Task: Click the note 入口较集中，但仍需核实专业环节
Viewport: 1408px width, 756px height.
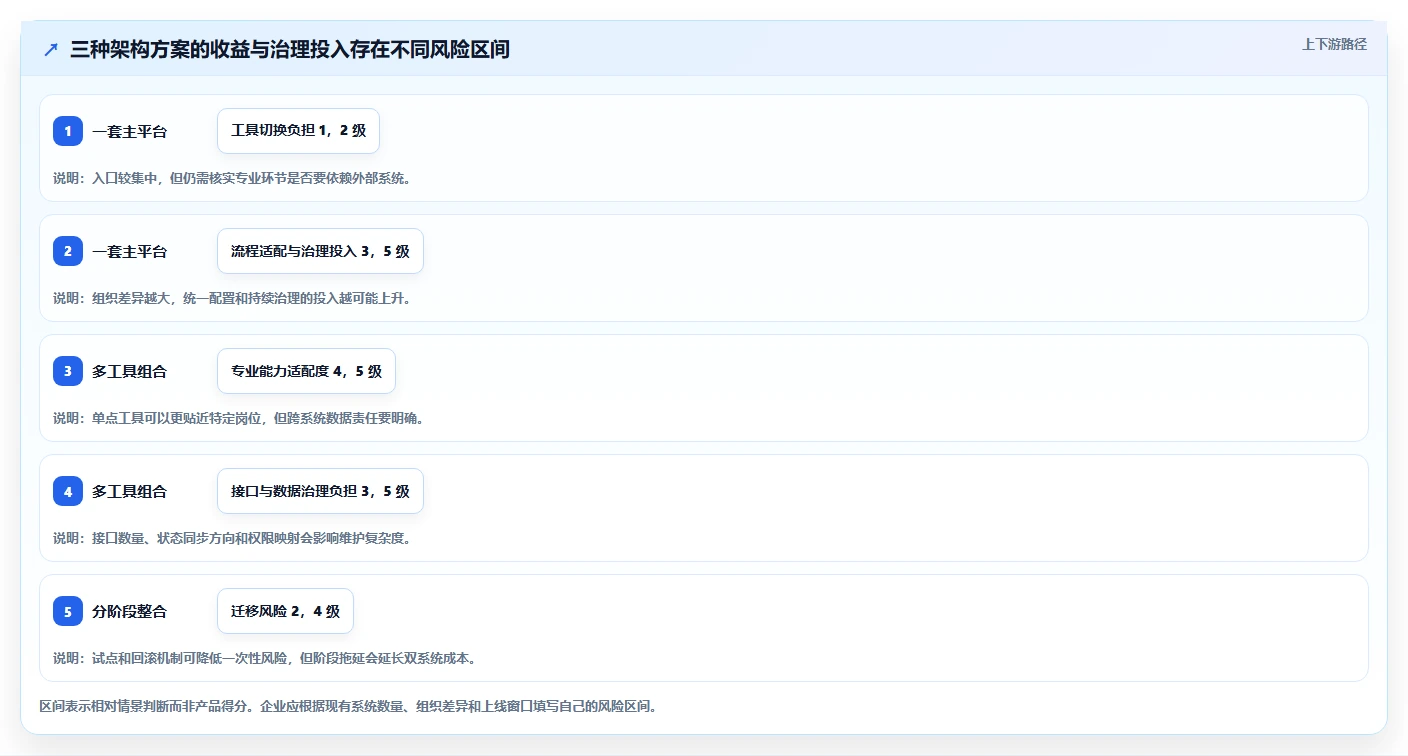Action: tap(232, 178)
